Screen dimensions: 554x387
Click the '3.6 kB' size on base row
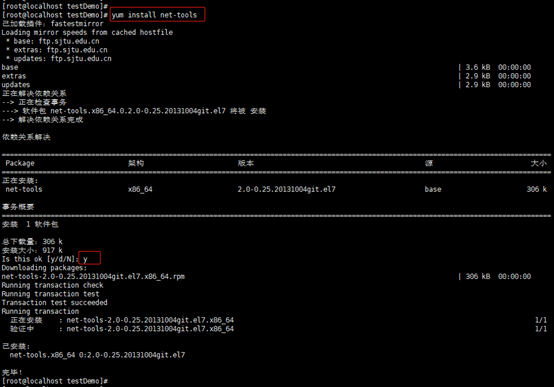pyautogui.click(x=478, y=67)
